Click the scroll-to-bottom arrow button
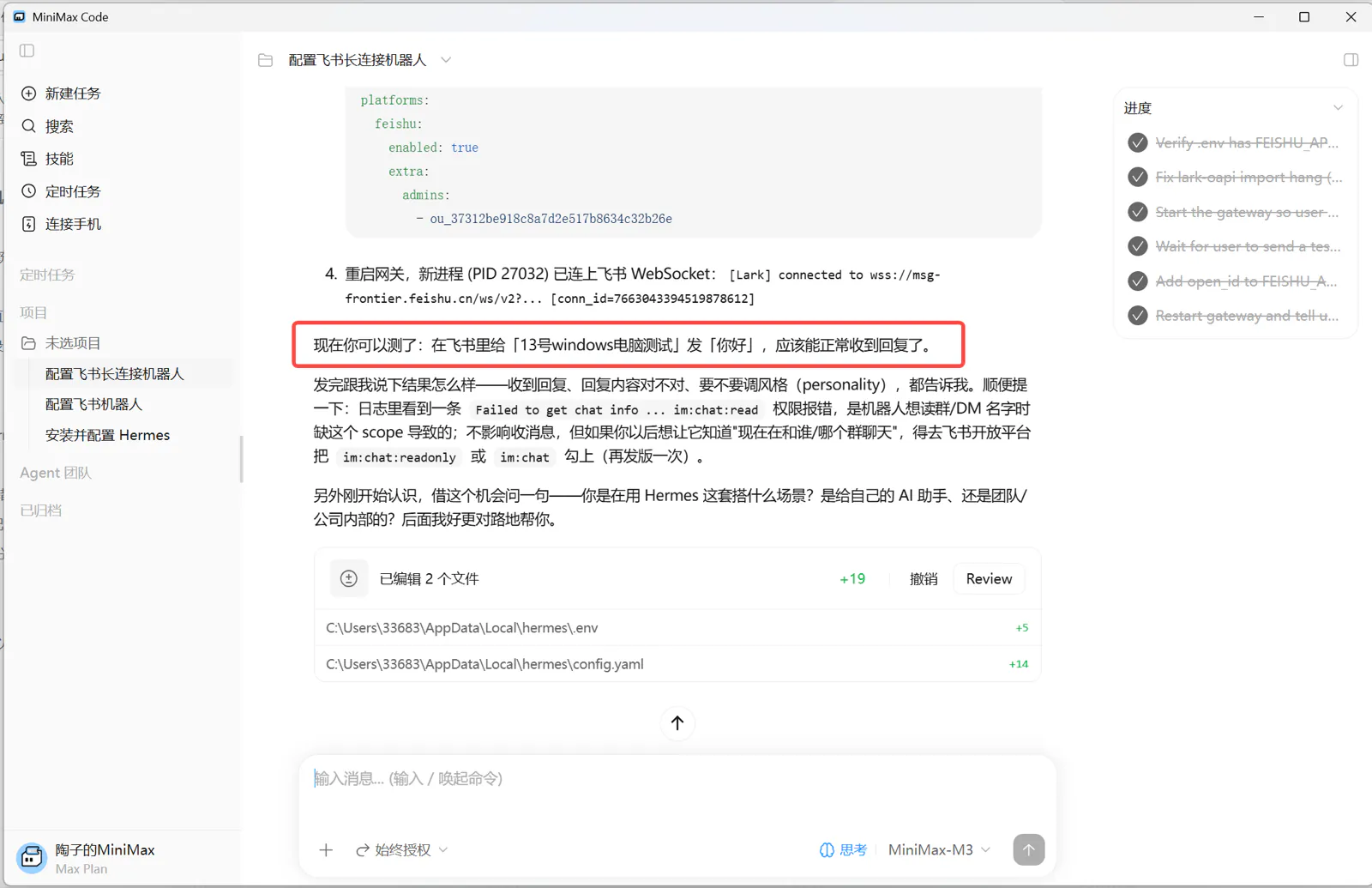The image size is (1372, 888). pos(677,723)
